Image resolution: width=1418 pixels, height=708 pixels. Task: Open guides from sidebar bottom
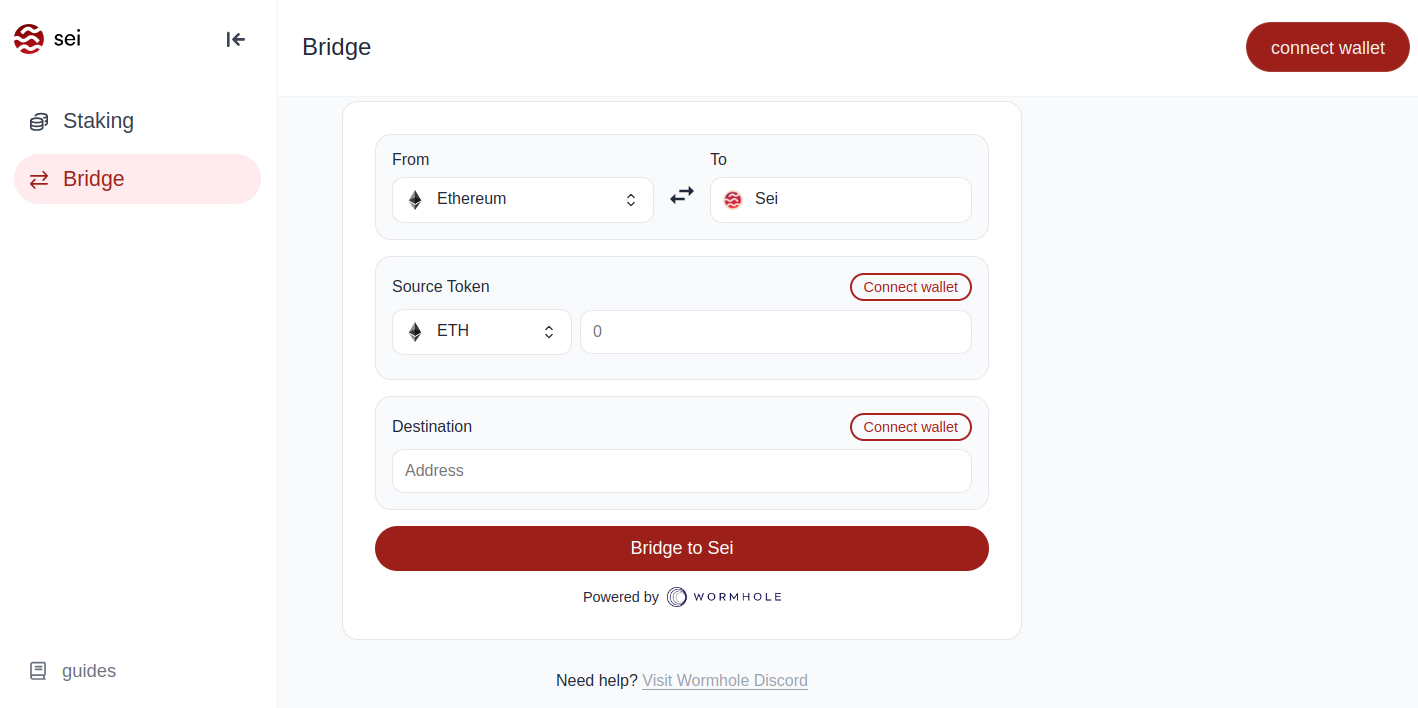point(88,671)
